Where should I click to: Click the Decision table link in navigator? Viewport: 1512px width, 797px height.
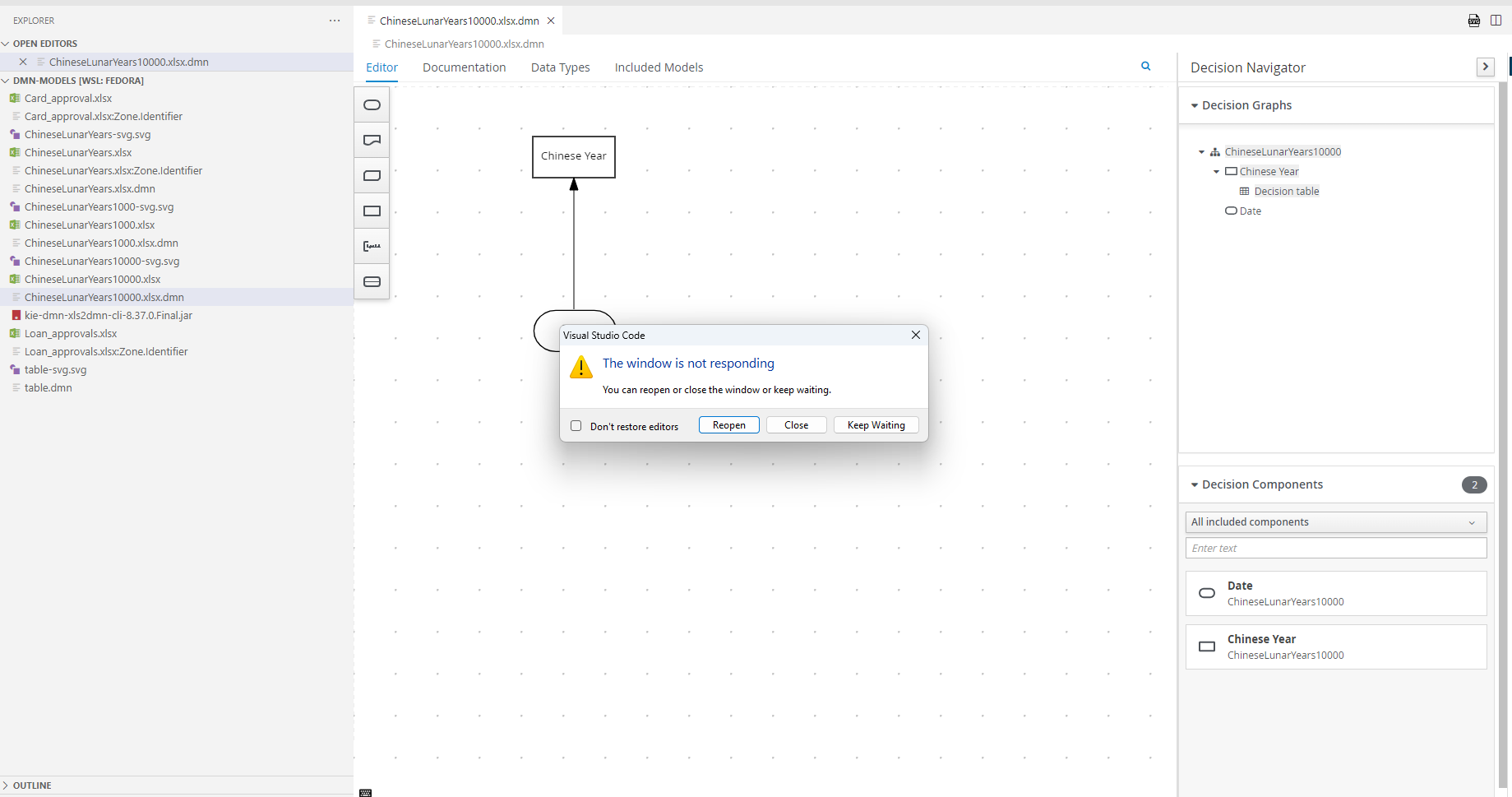click(x=1287, y=192)
